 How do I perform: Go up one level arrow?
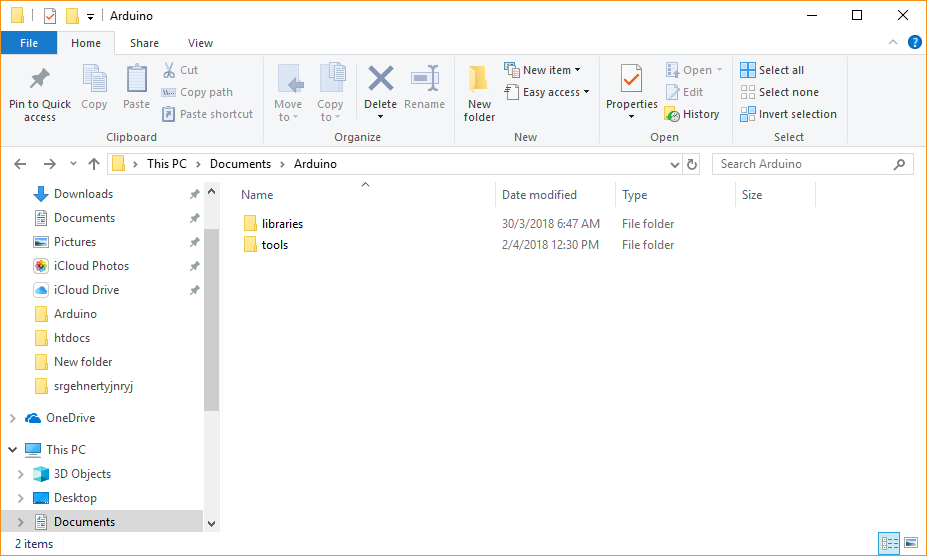pos(94,164)
